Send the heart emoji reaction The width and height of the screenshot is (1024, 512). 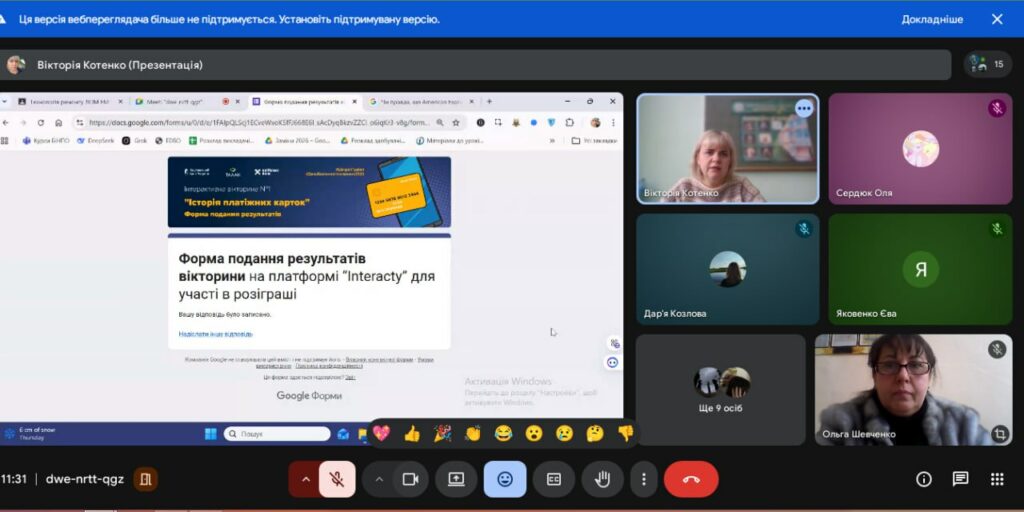point(381,433)
